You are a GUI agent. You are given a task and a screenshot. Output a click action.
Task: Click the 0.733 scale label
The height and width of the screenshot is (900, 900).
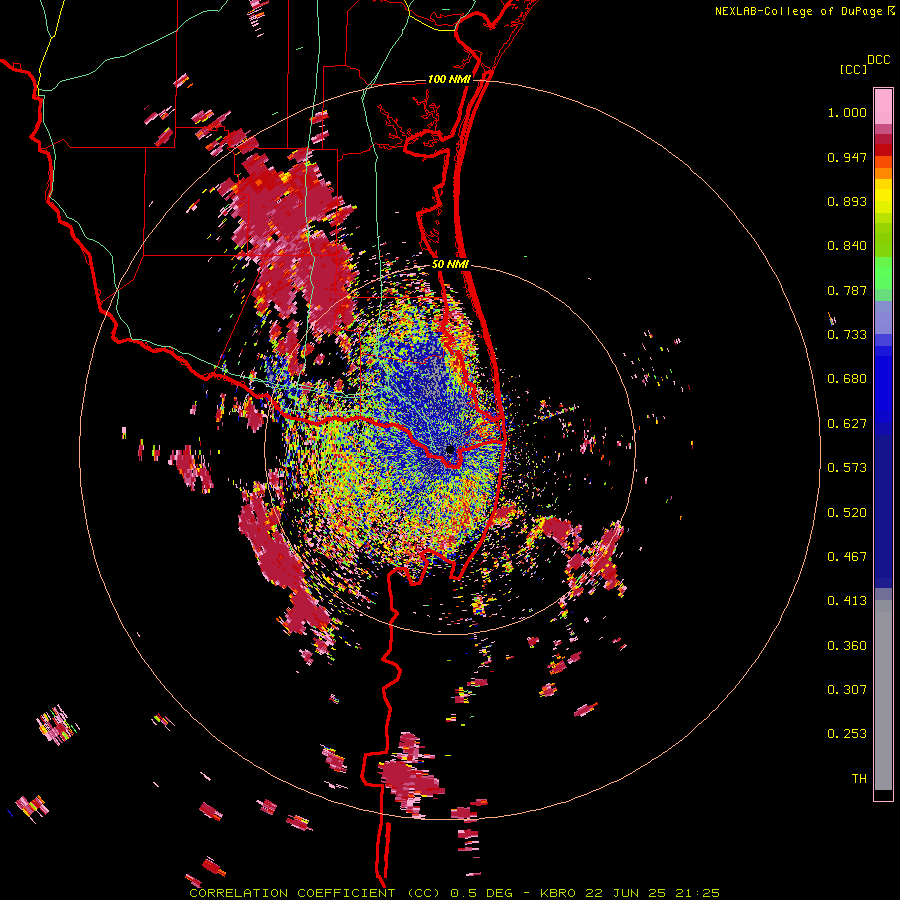[x=847, y=335]
